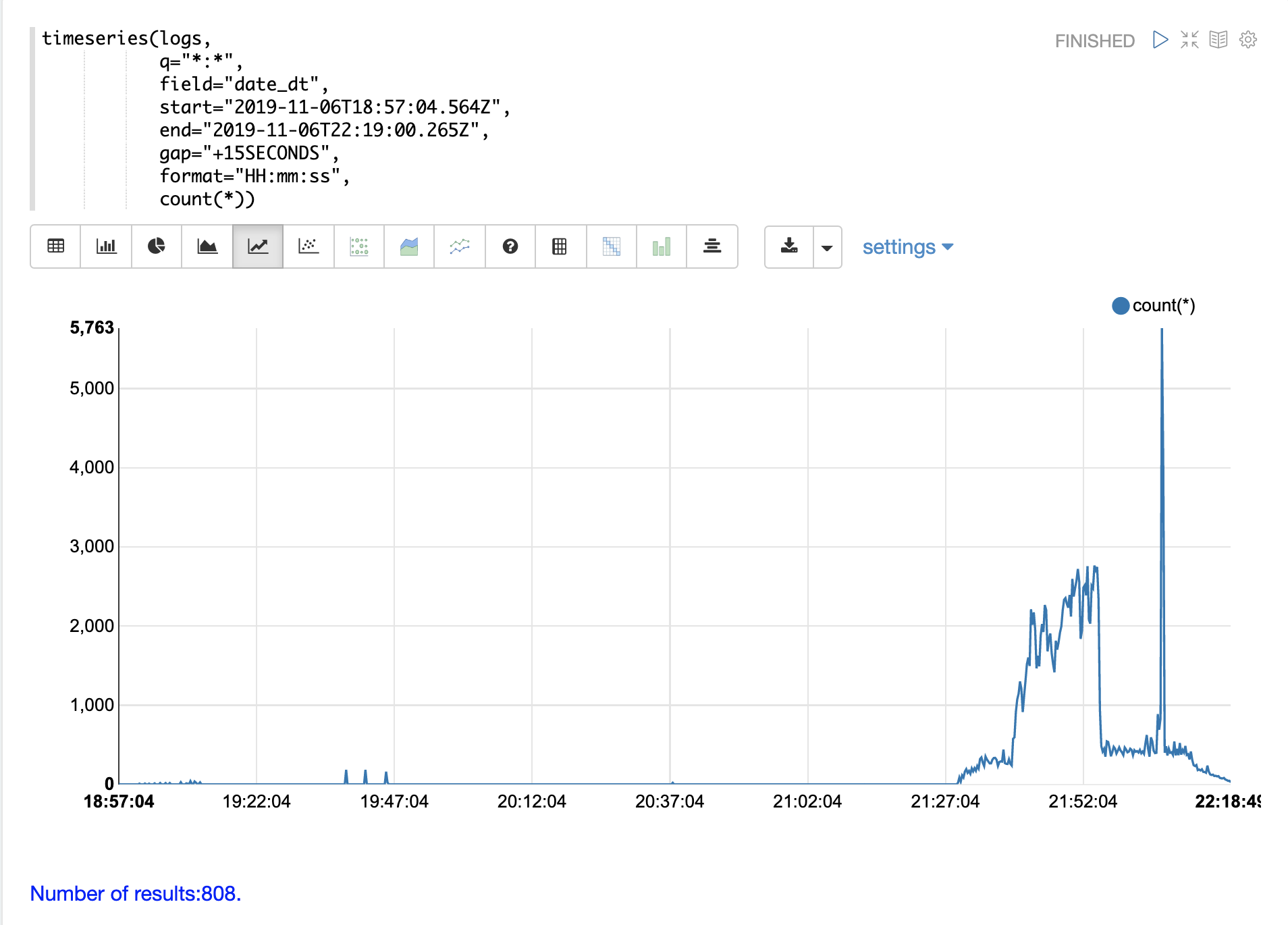This screenshot has width=1288, height=925.
Task: Select the bar chart visualization
Action: click(106, 246)
